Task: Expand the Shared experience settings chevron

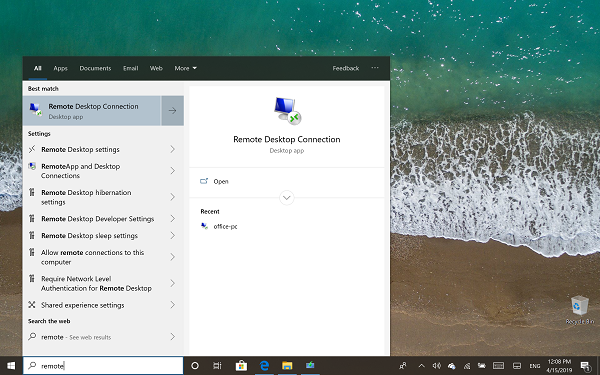Action: [x=173, y=305]
